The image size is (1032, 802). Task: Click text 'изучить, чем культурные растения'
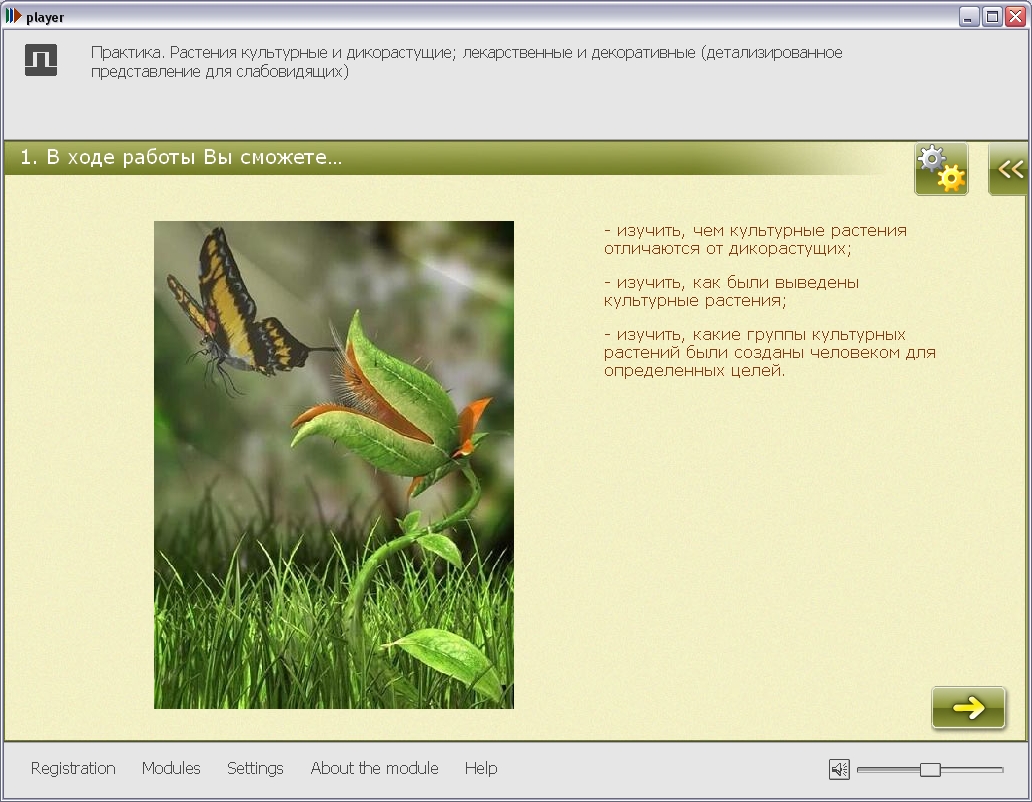click(x=761, y=231)
